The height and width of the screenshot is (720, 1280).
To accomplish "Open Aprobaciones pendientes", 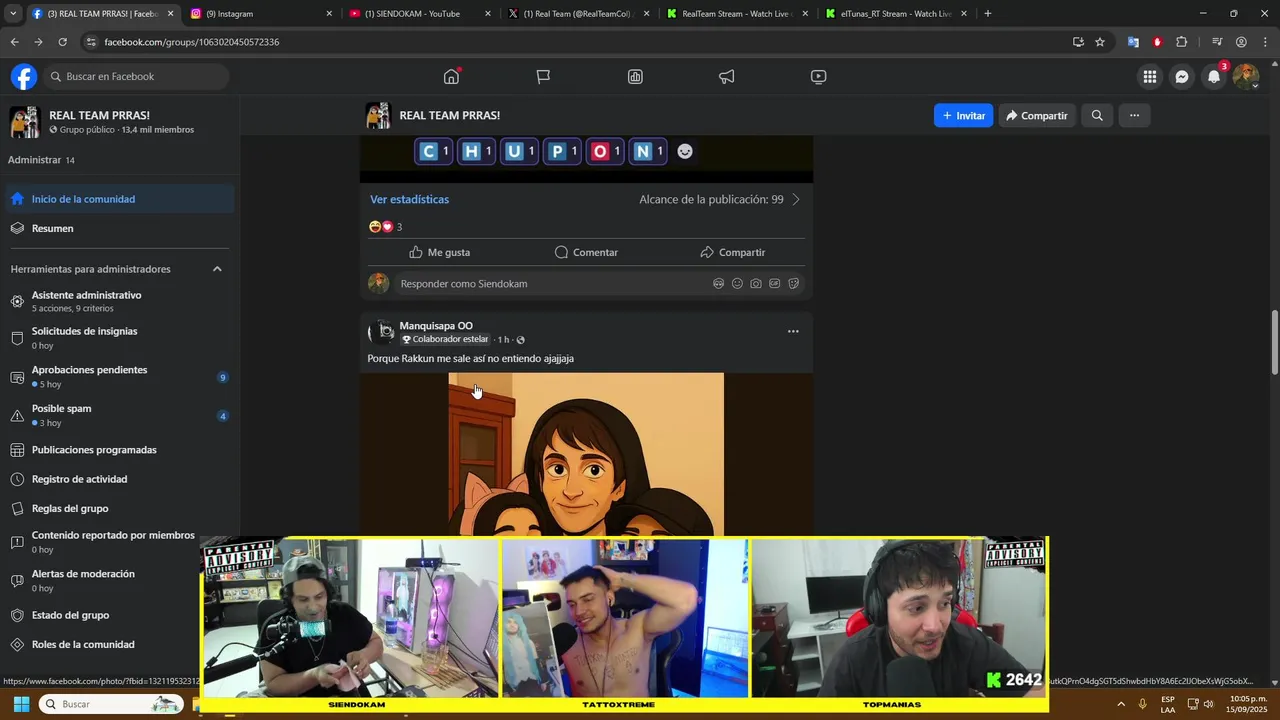I will pos(119,376).
